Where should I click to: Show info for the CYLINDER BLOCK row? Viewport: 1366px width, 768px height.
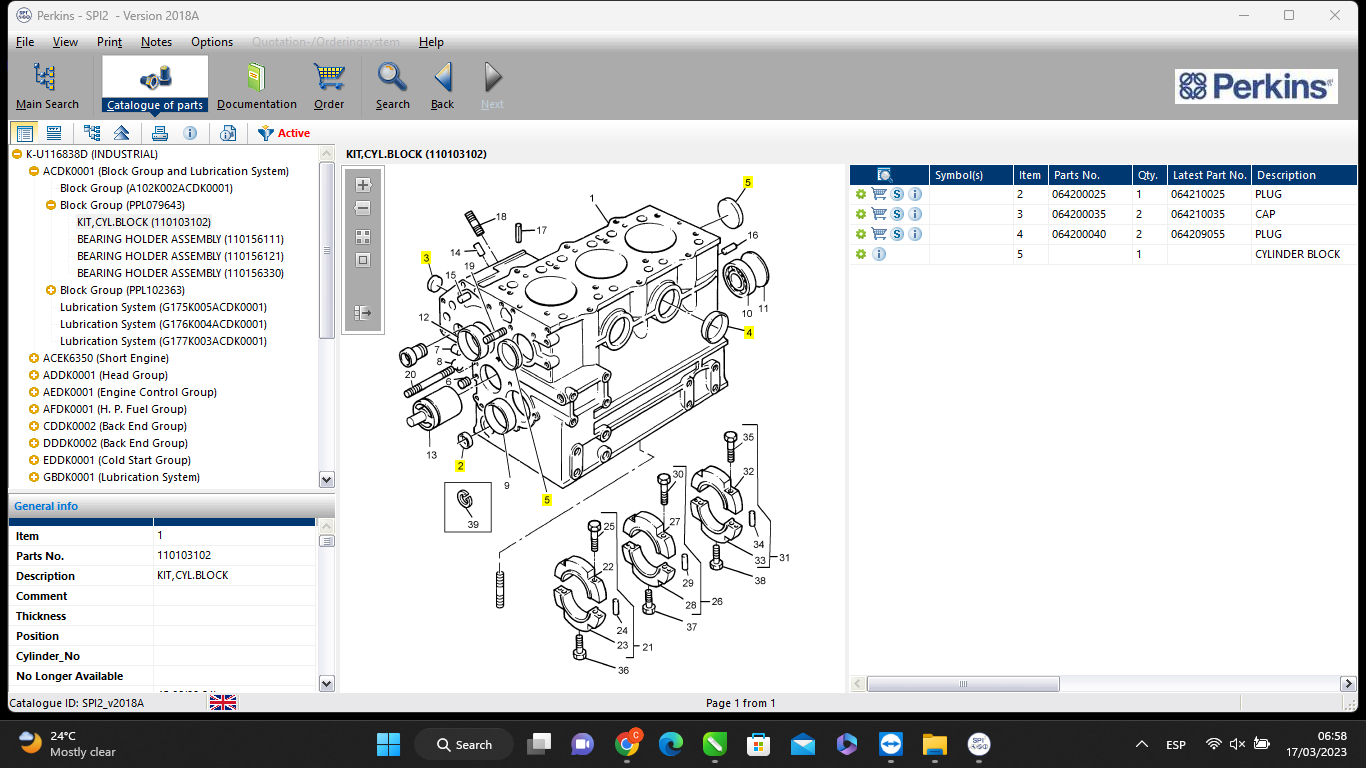878,253
